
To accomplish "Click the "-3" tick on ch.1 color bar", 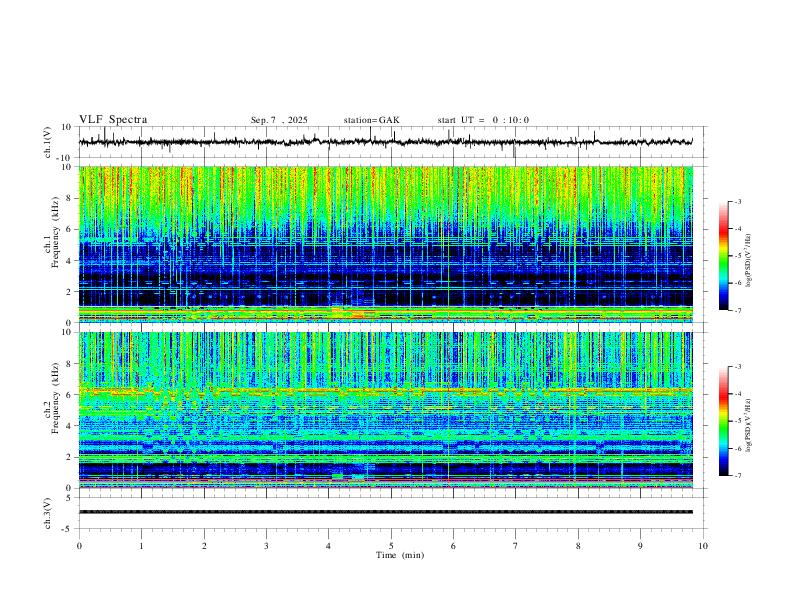I will tap(738, 201).
